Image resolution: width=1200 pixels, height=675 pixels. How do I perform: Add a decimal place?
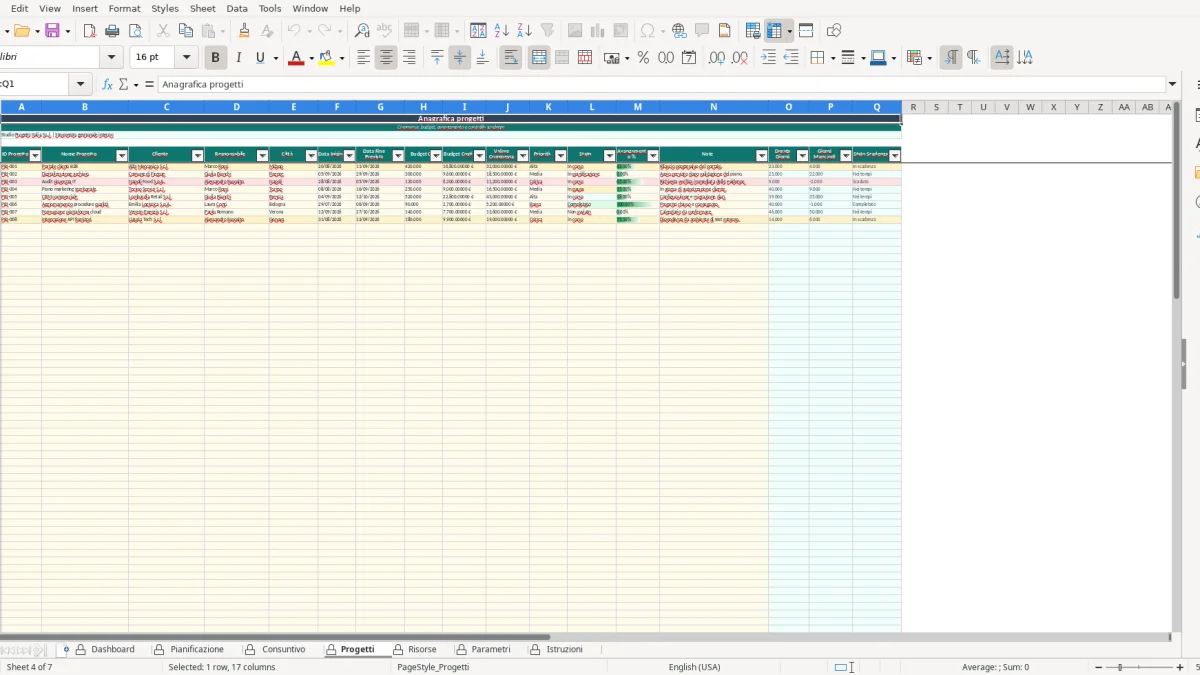[717, 58]
